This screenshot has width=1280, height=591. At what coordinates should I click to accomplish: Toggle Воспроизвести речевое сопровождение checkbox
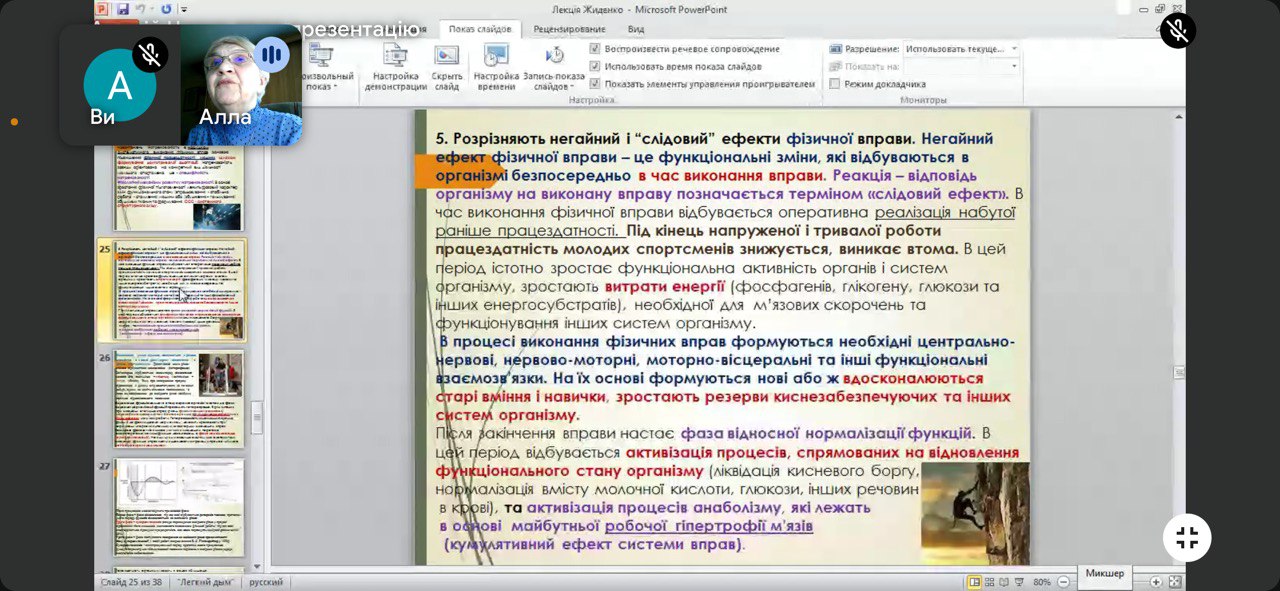pyautogui.click(x=595, y=49)
